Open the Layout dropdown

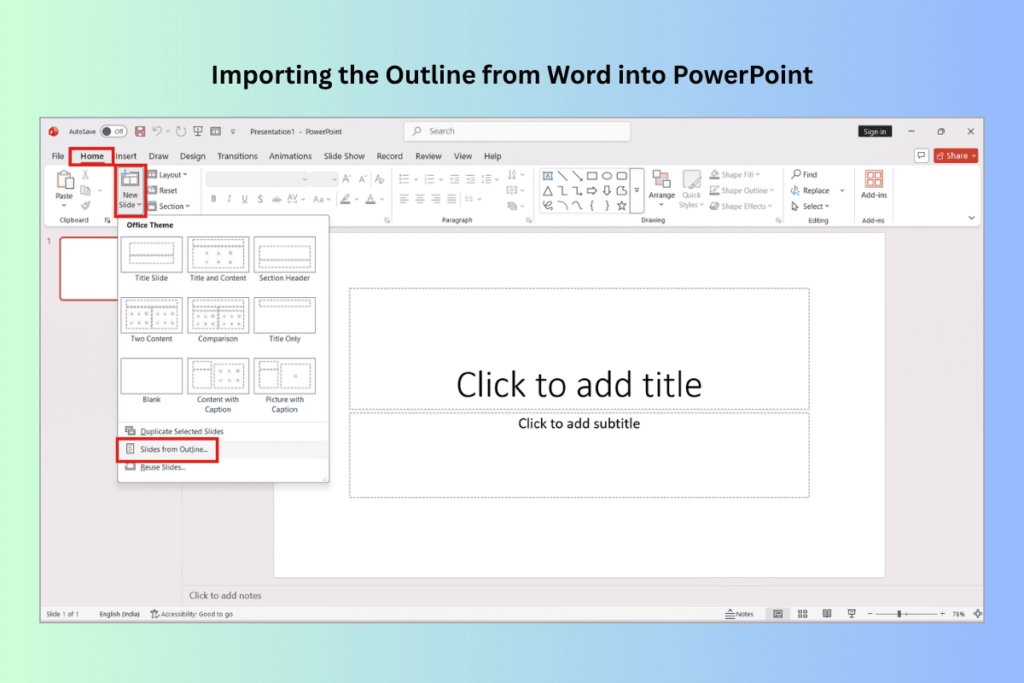(168, 174)
